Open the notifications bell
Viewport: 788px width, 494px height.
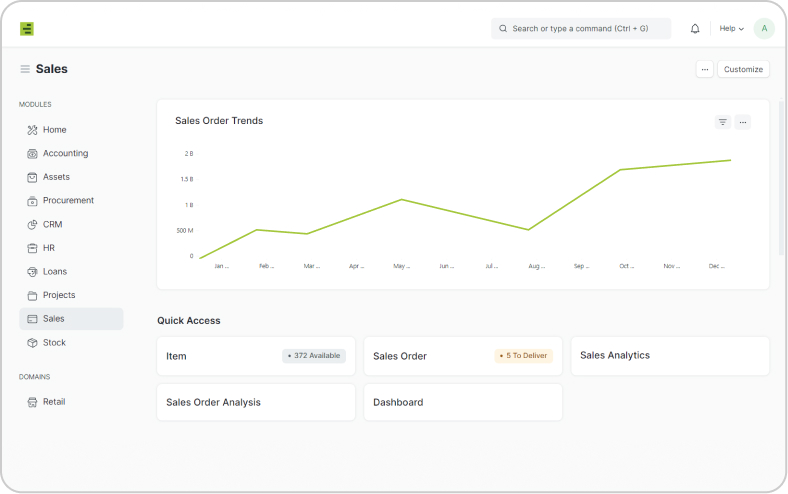click(x=695, y=29)
